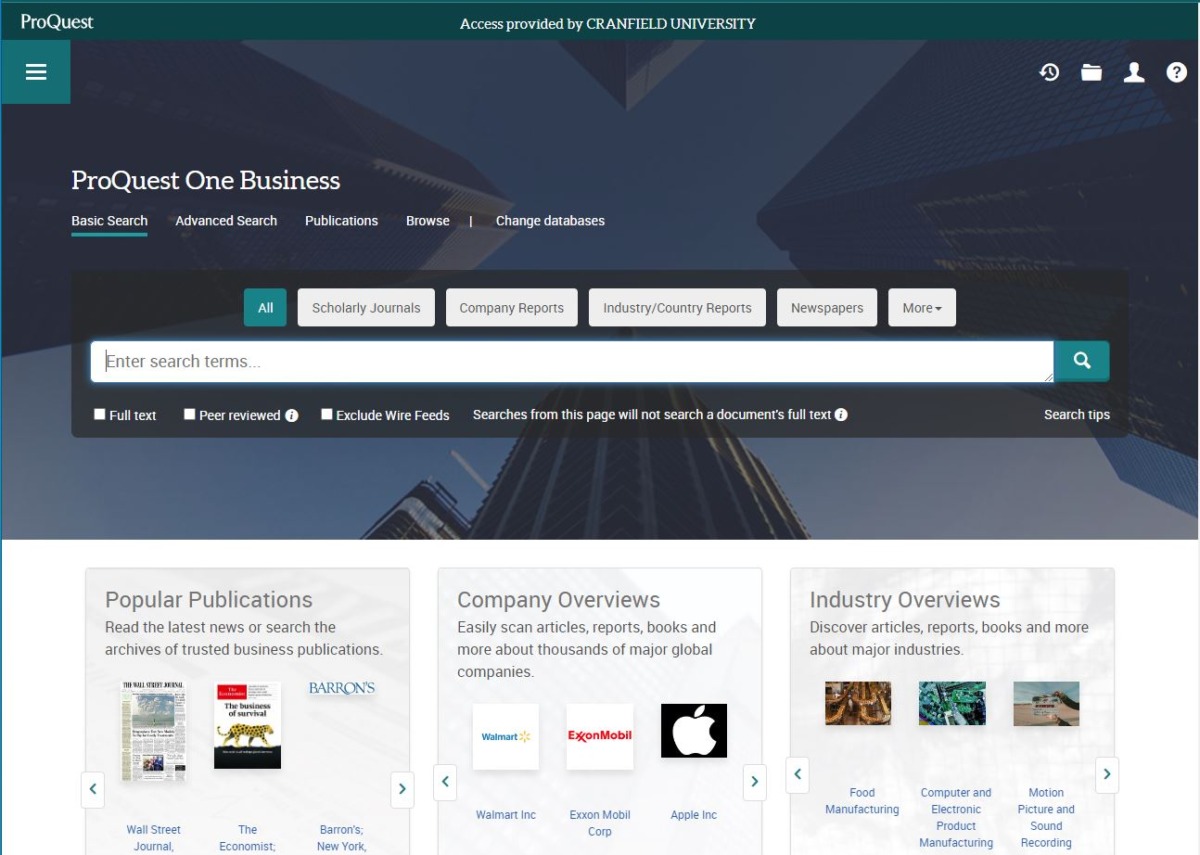Open the My Research account icon

click(x=1134, y=71)
